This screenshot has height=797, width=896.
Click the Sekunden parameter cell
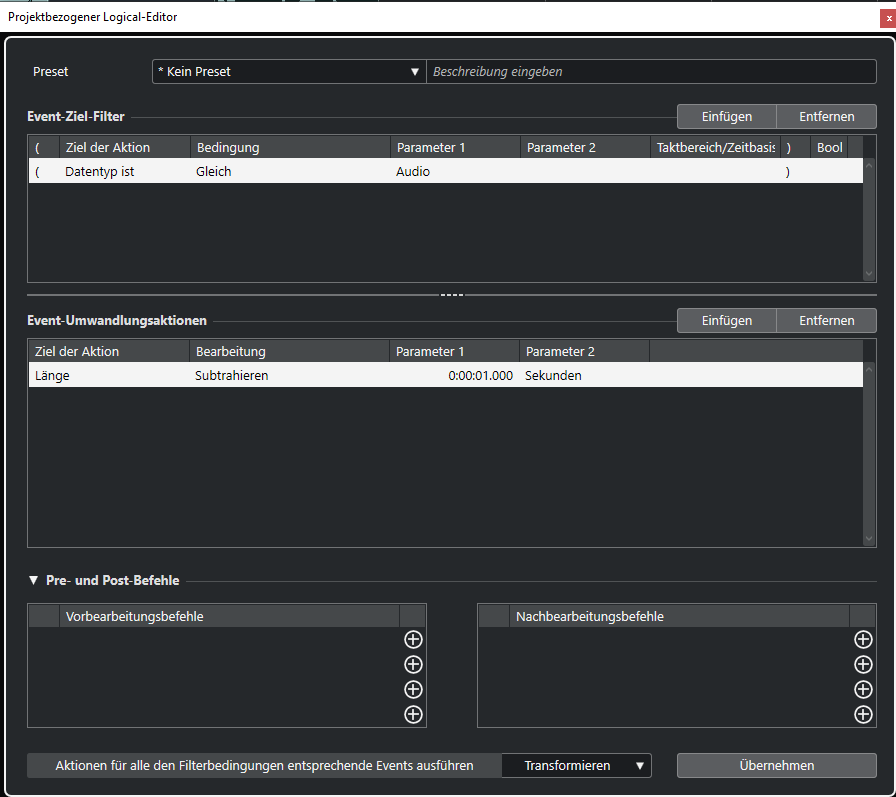[x=584, y=375]
